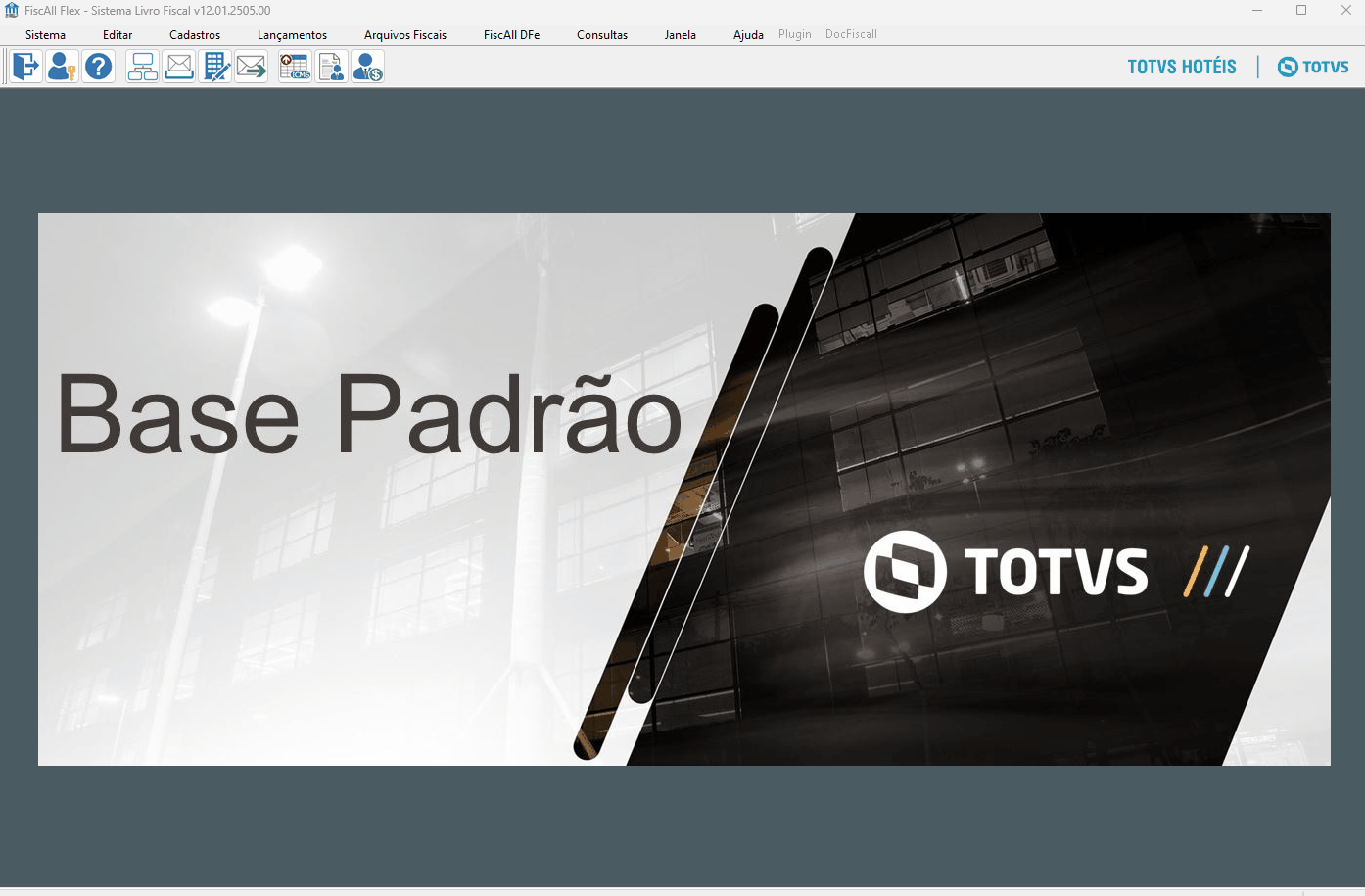Click the TOTVS HOTÉIS header text
The image size is (1365, 896).
[x=1182, y=67]
